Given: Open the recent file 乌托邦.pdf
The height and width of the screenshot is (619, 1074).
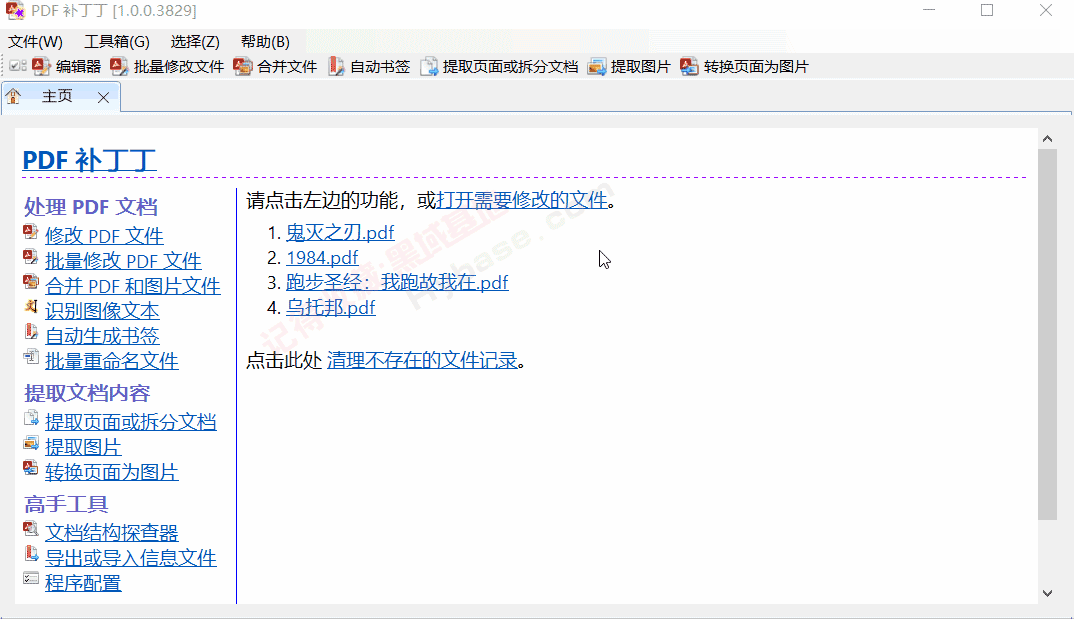Looking at the screenshot, I should tap(331, 307).
